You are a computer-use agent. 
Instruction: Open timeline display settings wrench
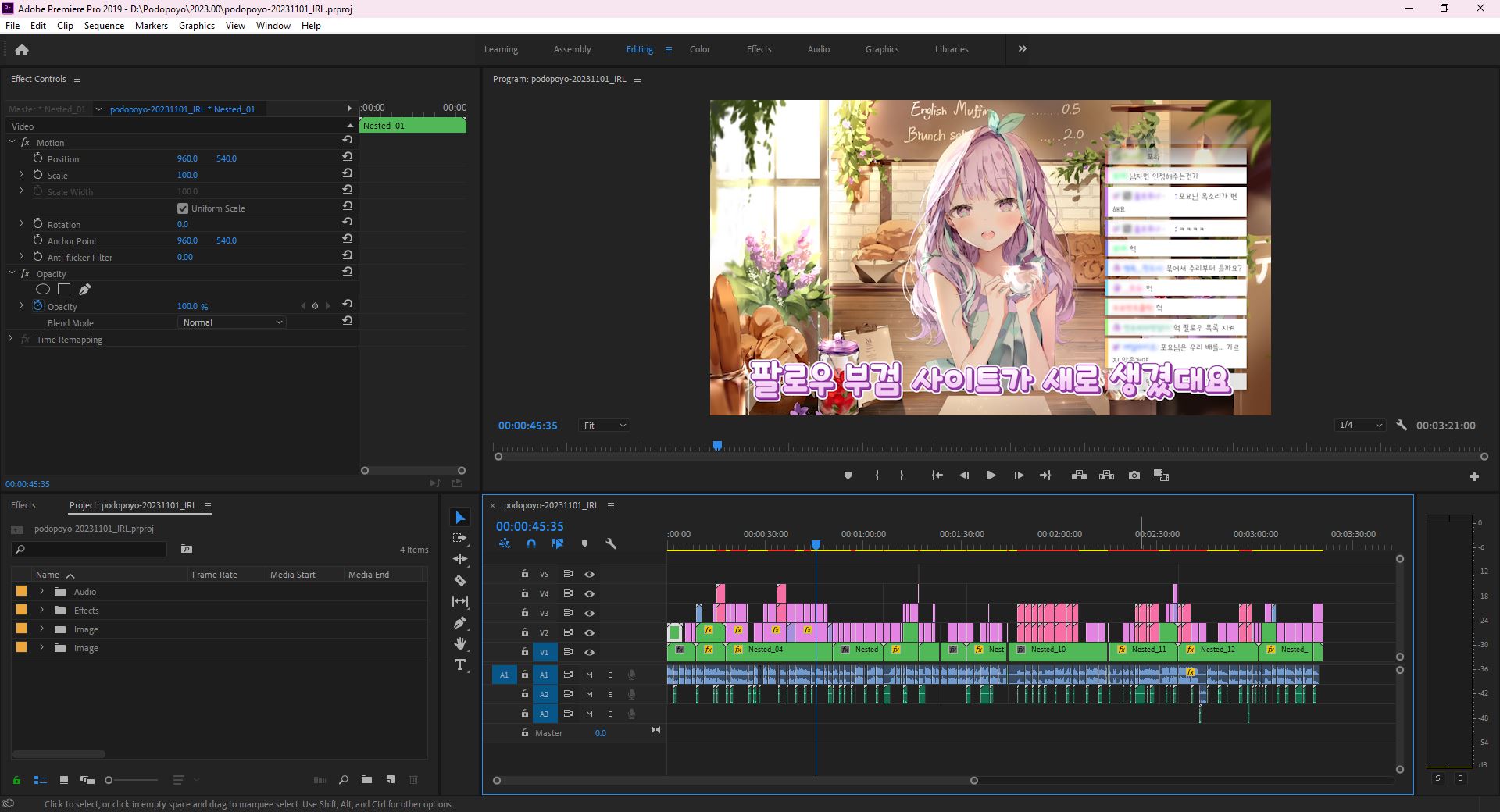click(611, 543)
